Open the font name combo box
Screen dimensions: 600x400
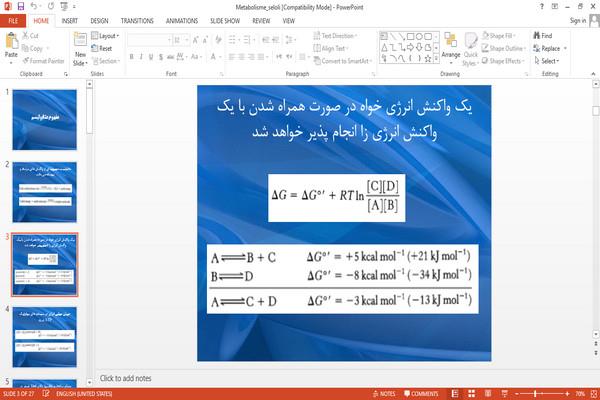tap(149, 40)
